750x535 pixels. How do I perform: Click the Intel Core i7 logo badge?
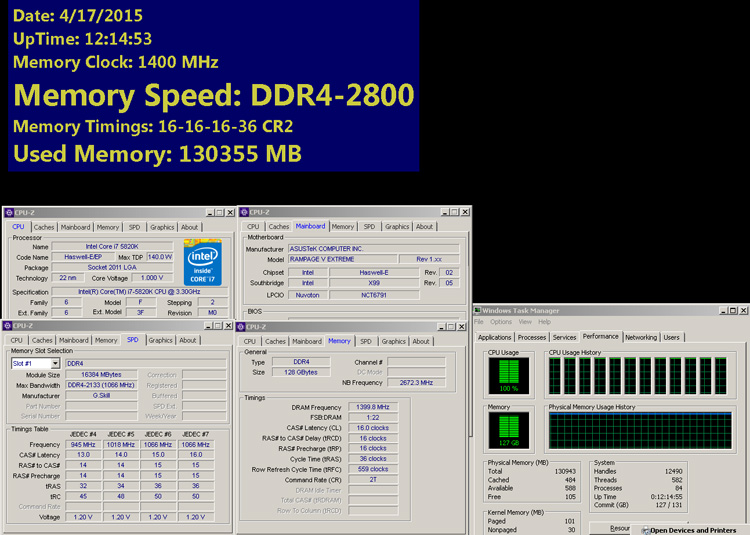coord(202,262)
